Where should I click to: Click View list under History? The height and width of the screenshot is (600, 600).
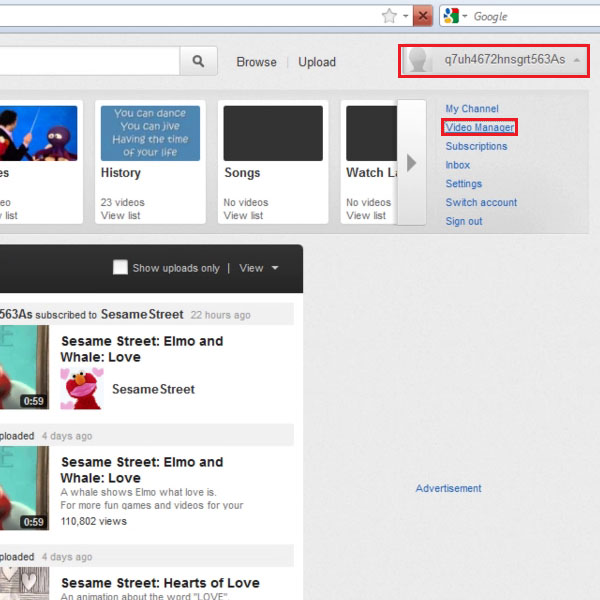pos(121,215)
